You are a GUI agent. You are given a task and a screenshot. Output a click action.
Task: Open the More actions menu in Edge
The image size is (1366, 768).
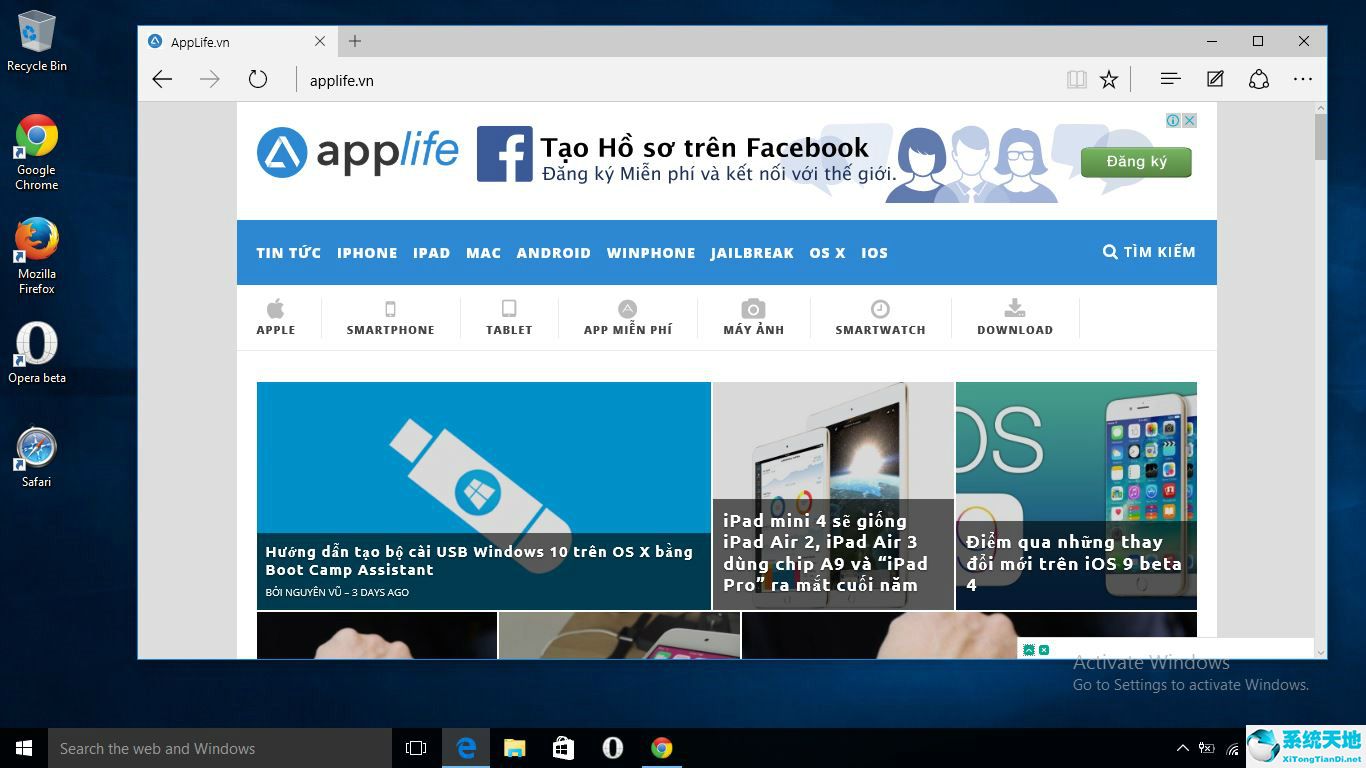1303,79
